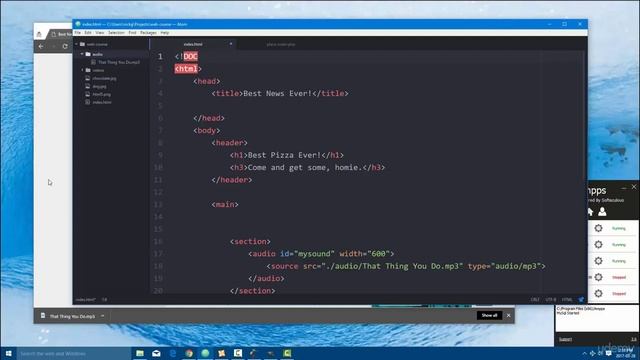Click the audio folder icon in tree
640x360 pixels.
tap(88, 54)
